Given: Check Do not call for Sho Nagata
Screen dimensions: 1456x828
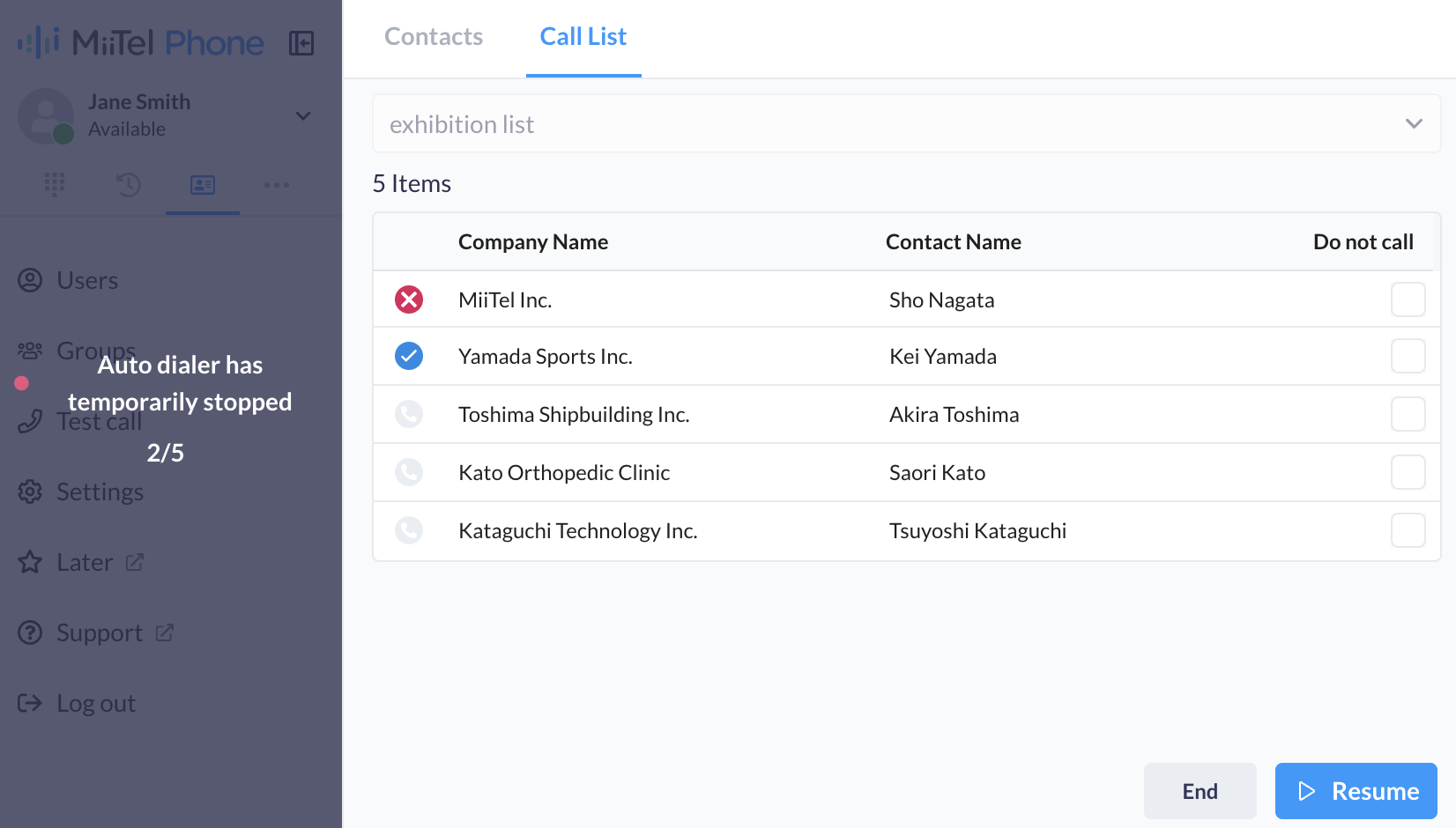Looking at the screenshot, I should pos(1408,299).
